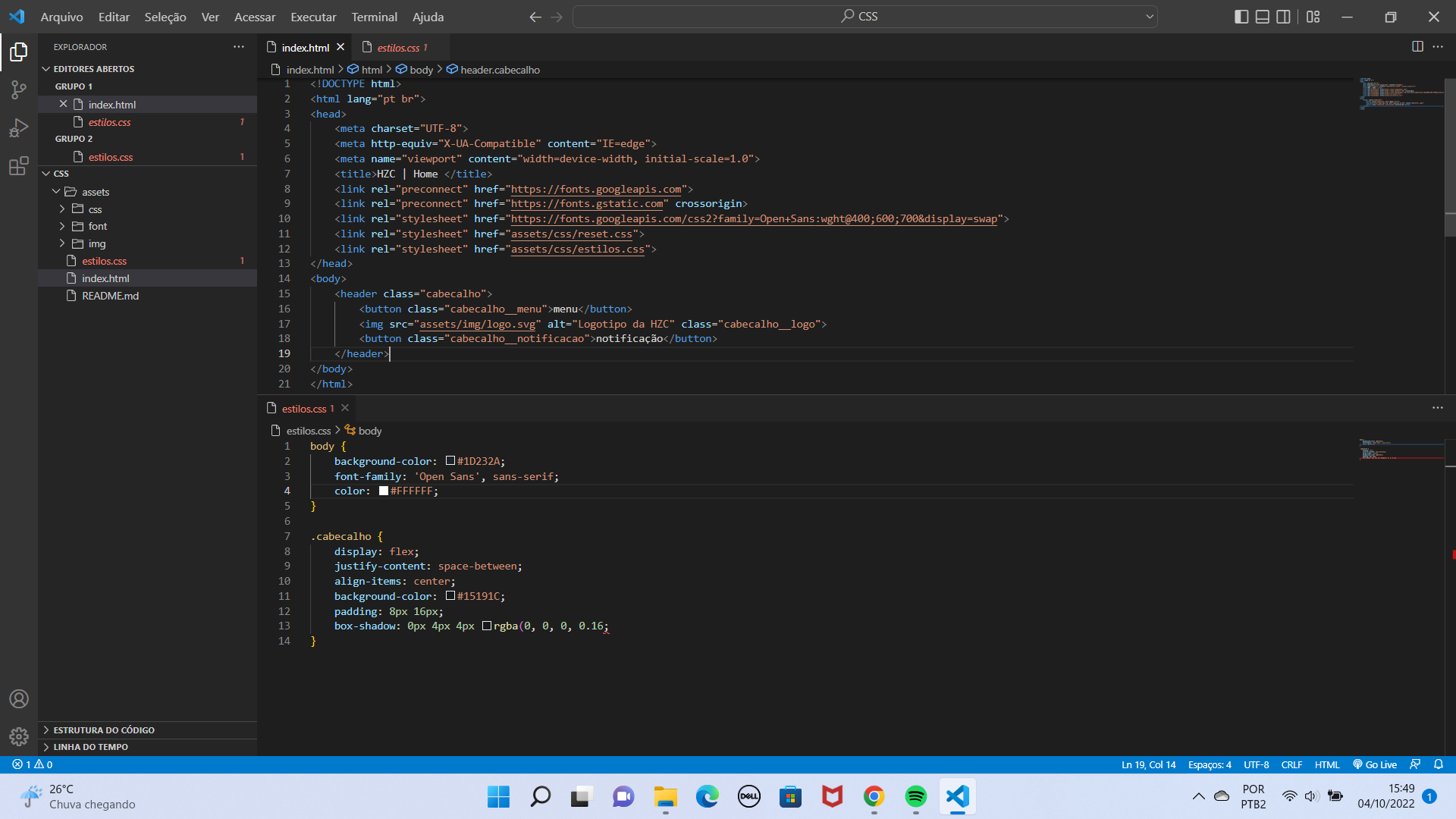Open the Run and Debug view
This screenshot has width=1456, height=819.
(18, 128)
